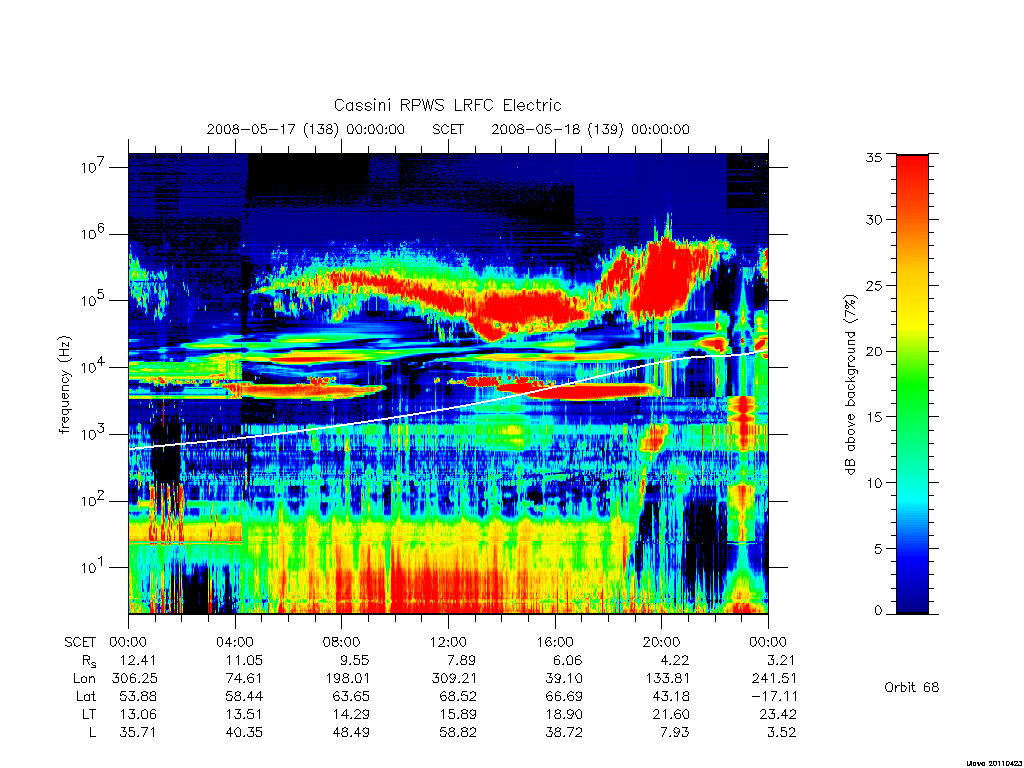Click the time tick label '08:00'
Viewport: 1024px width, 768px height.
342,643
